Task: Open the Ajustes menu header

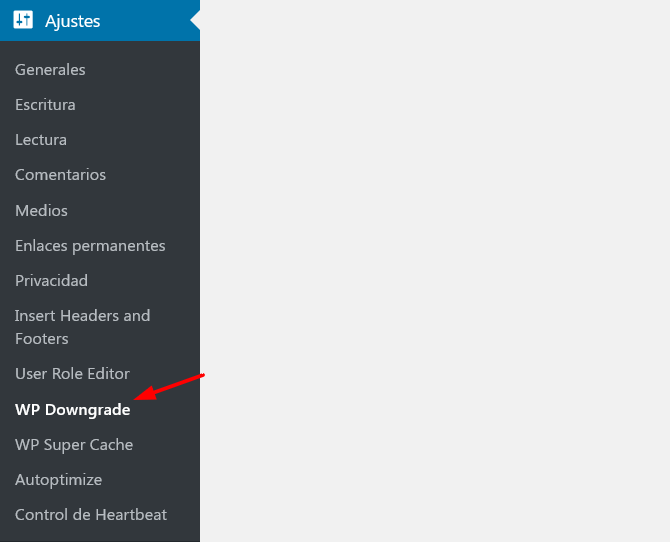Action: 100,21
